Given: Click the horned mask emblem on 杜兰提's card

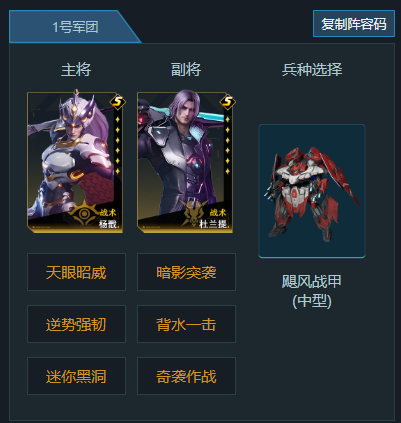Looking at the screenshot, I should (x=194, y=213).
